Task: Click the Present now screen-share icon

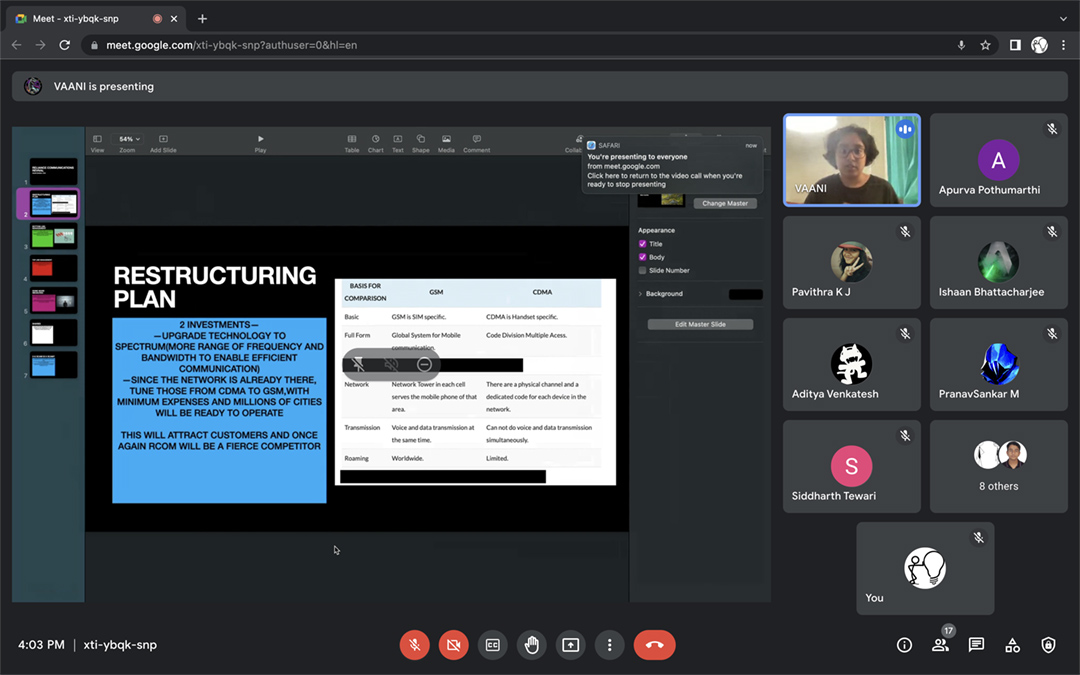Action: coord(570,645)
